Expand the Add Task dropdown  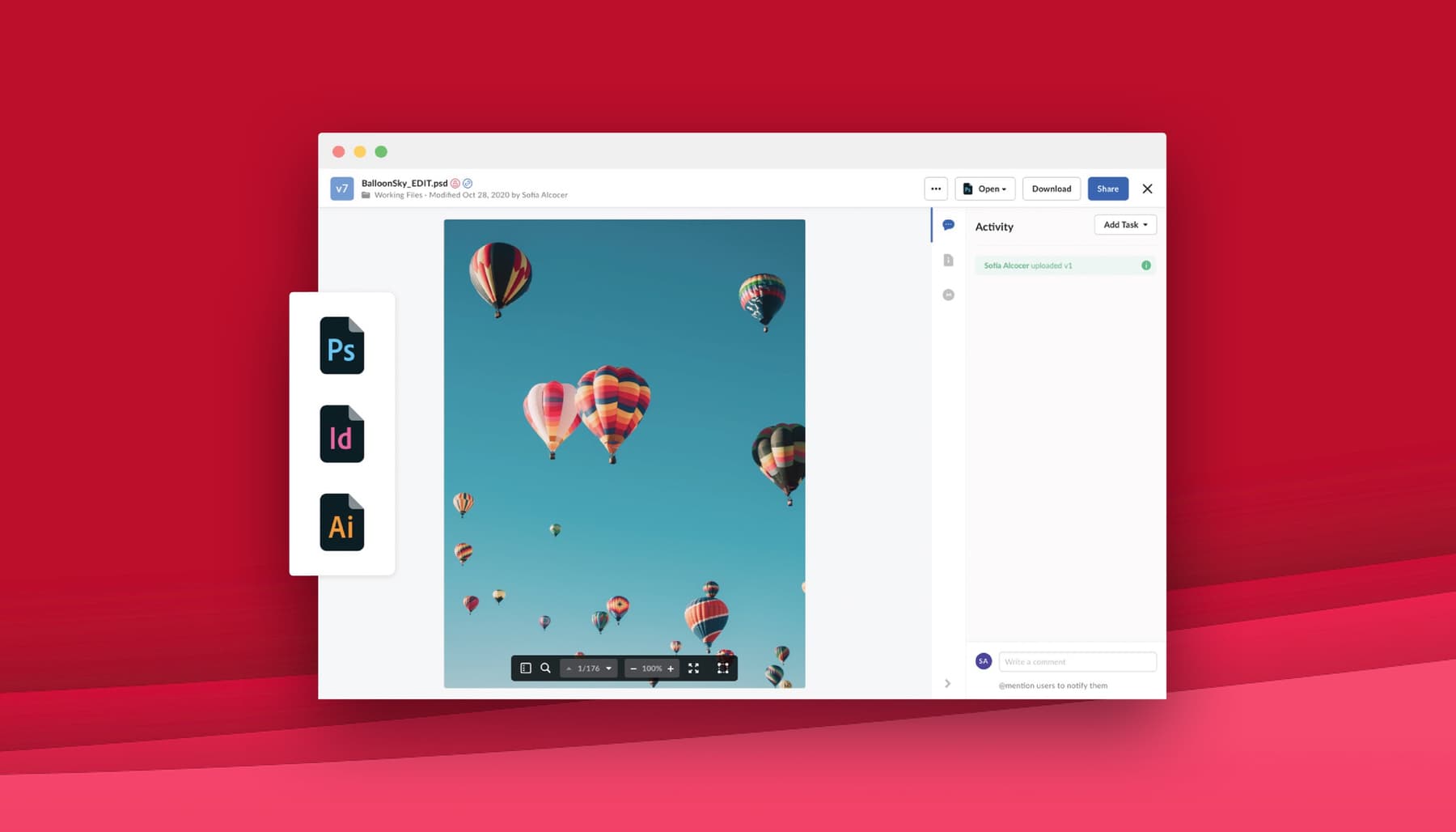1124,224
